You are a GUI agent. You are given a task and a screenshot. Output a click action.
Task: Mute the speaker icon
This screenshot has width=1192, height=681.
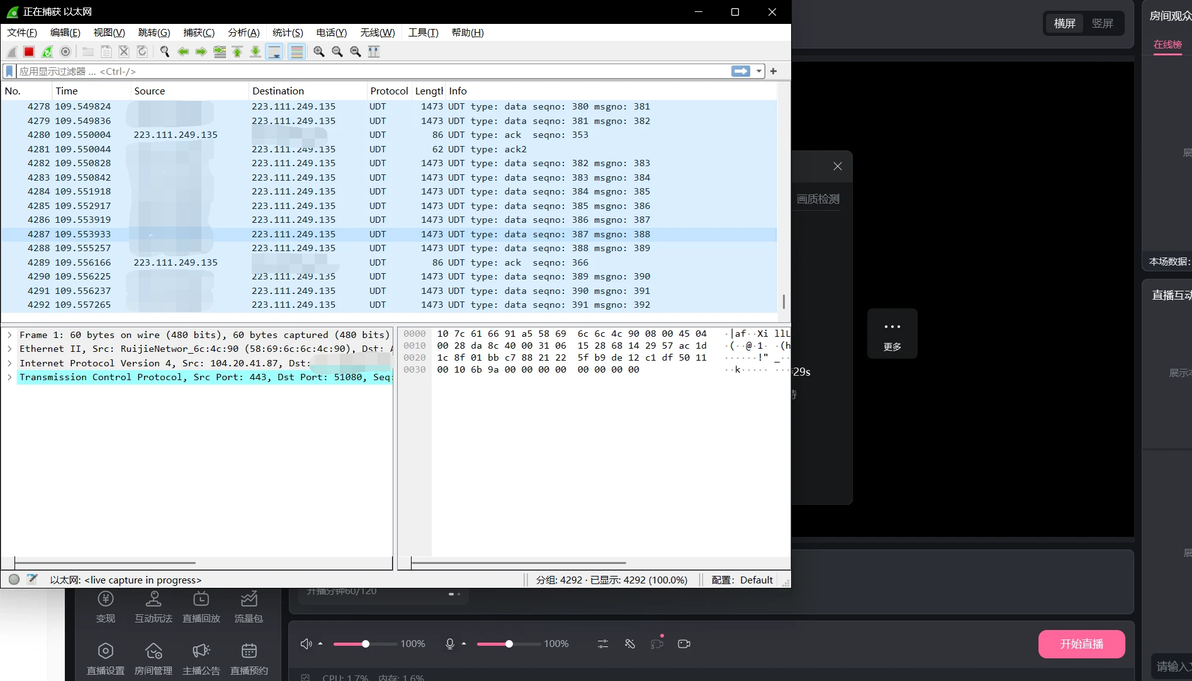click(306, 644)
